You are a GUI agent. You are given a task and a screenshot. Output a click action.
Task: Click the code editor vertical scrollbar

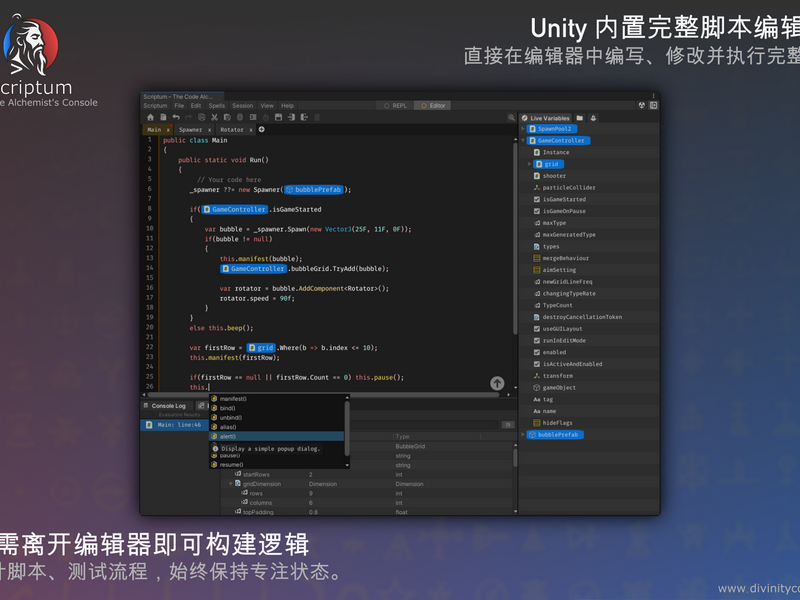pyautogui.click(x=515, y=239)
